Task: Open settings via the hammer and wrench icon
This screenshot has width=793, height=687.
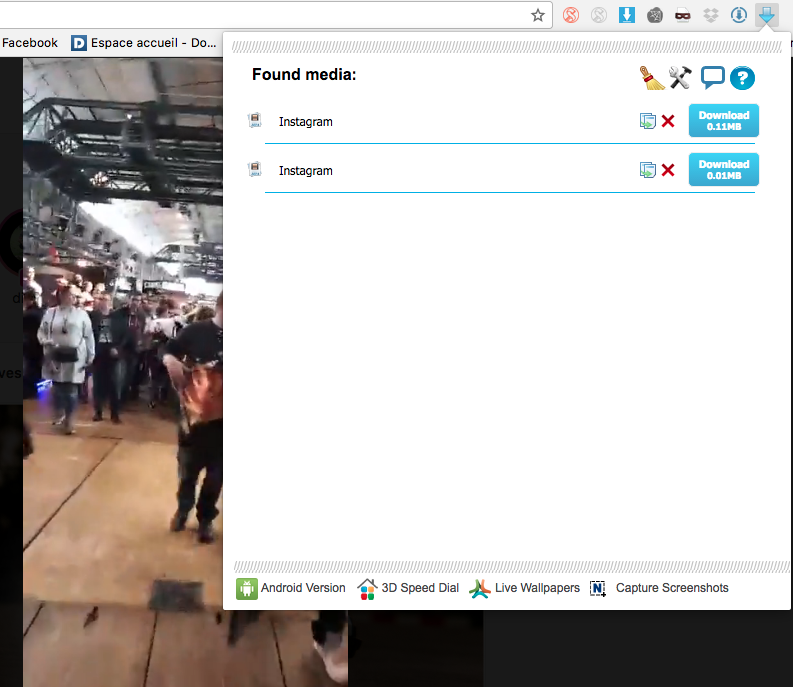Action: [681, 77]
